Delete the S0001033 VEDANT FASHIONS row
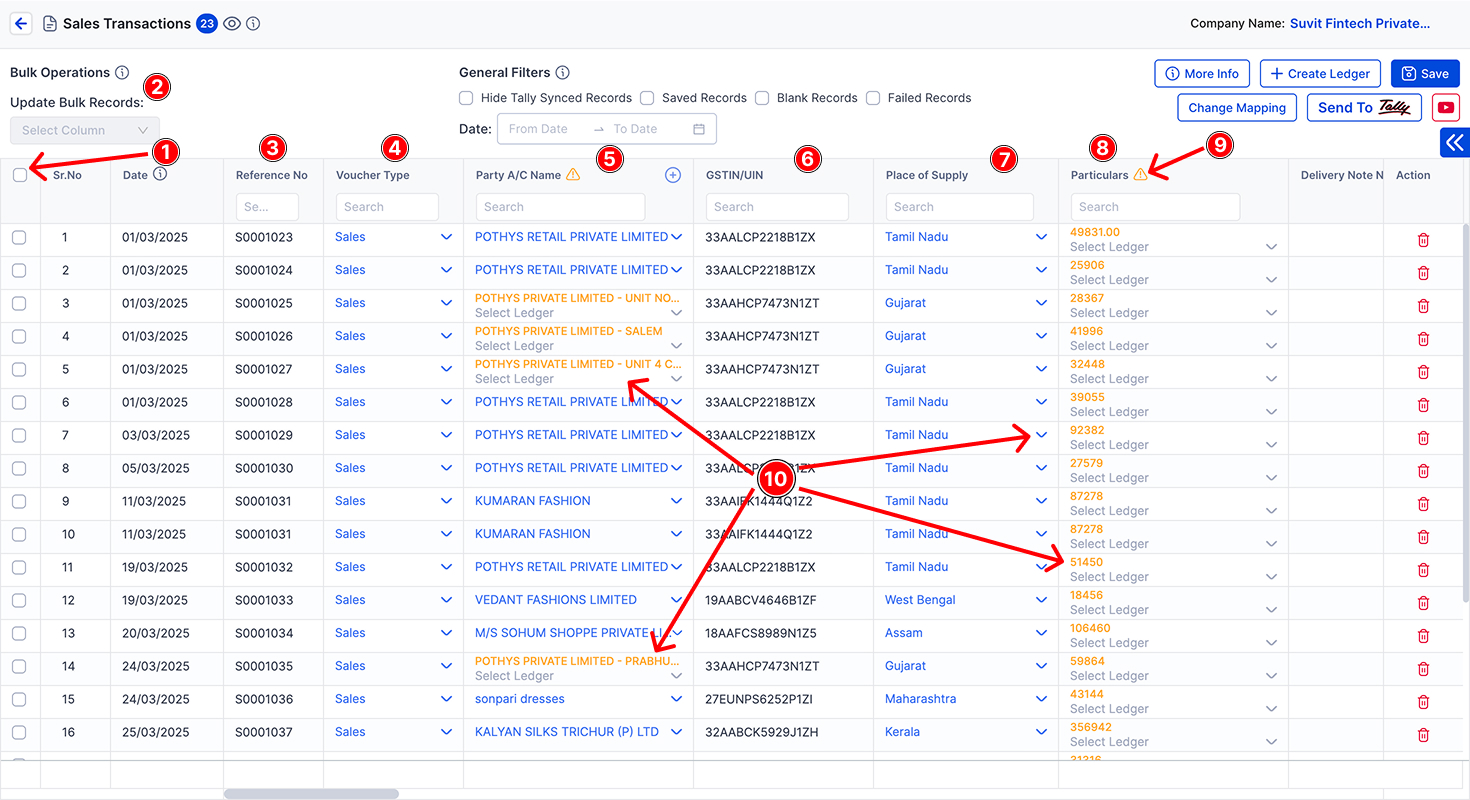This screenshot has height=800, width=1470. [x=1423, y=603]
